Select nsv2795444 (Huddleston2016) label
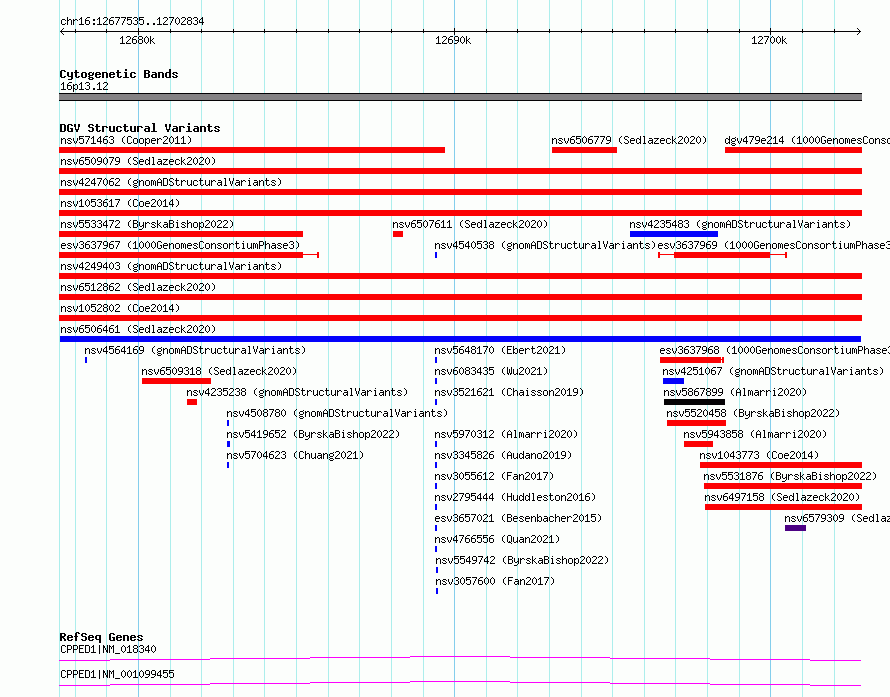890x697 pixels. [x=515, y=497]
